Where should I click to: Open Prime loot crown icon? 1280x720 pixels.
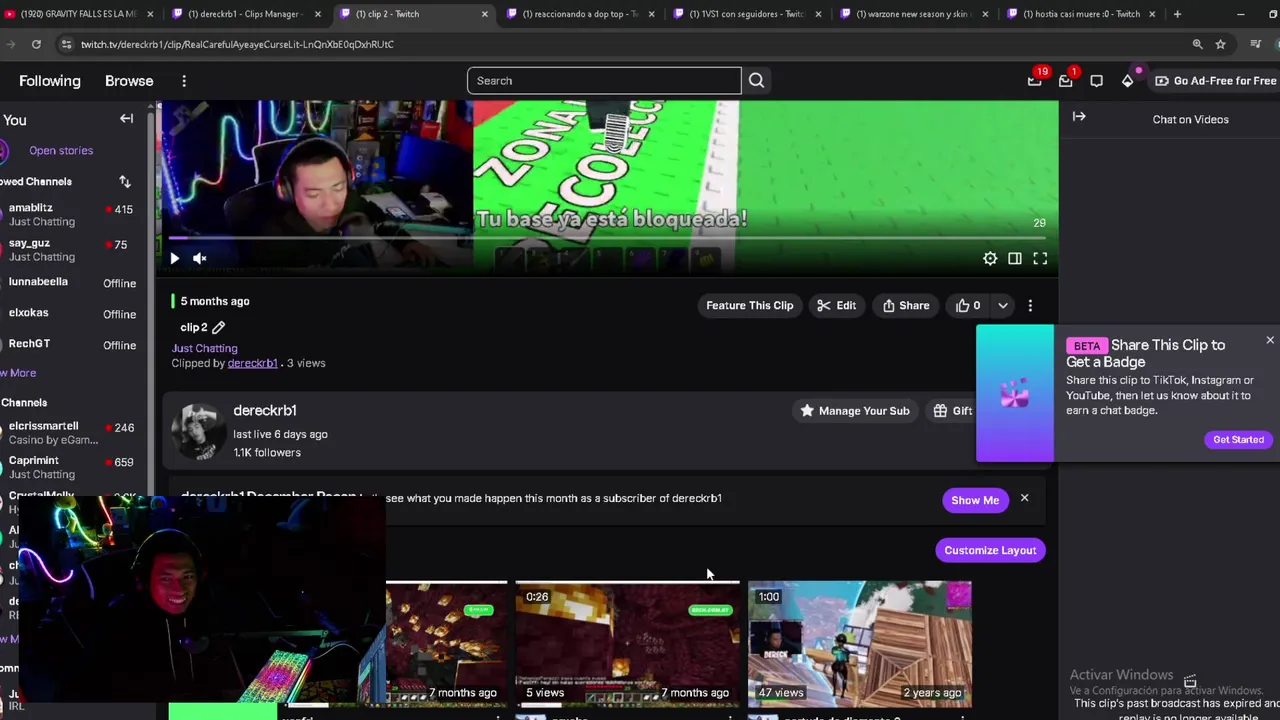click(1034, 81)
